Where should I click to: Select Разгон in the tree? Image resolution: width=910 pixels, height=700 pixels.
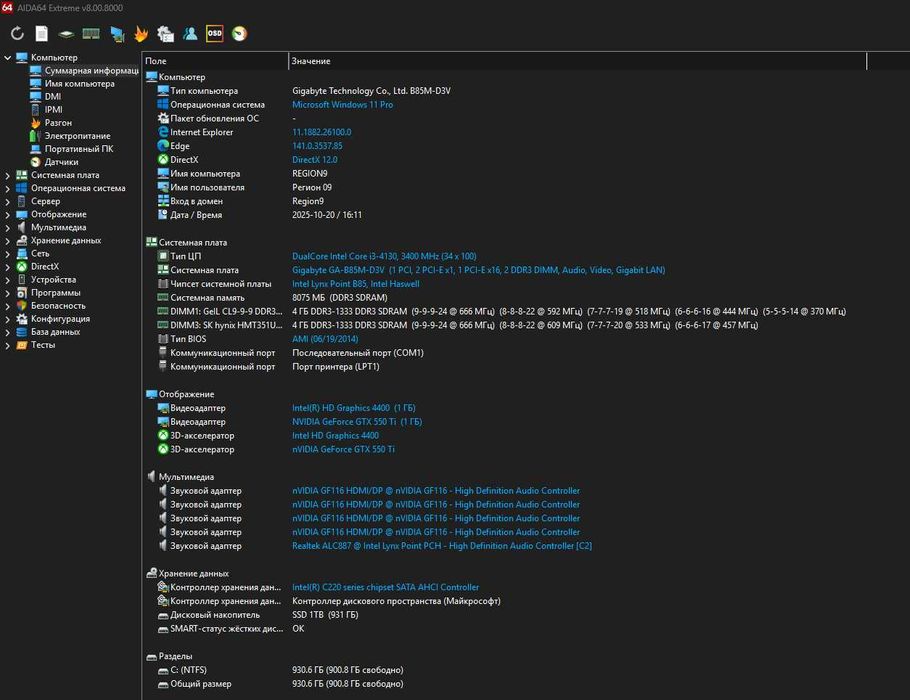pos(58,122)
